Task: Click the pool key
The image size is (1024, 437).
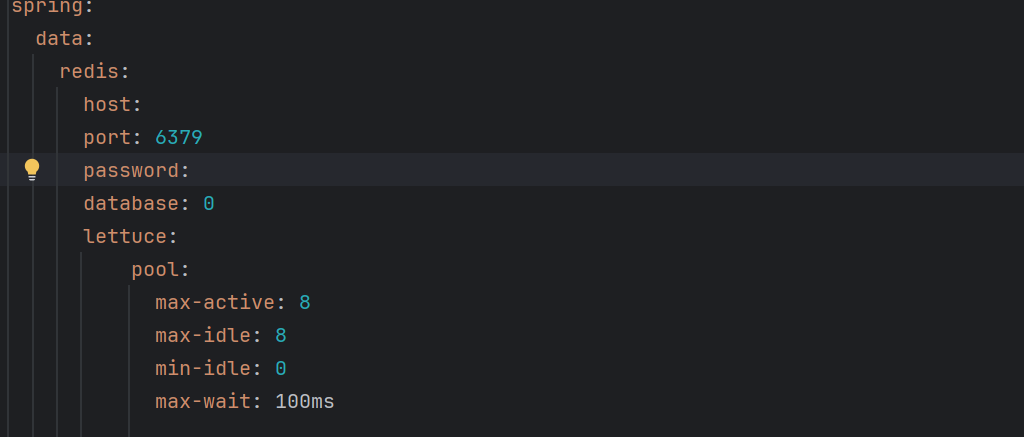Action: point(155,270)
